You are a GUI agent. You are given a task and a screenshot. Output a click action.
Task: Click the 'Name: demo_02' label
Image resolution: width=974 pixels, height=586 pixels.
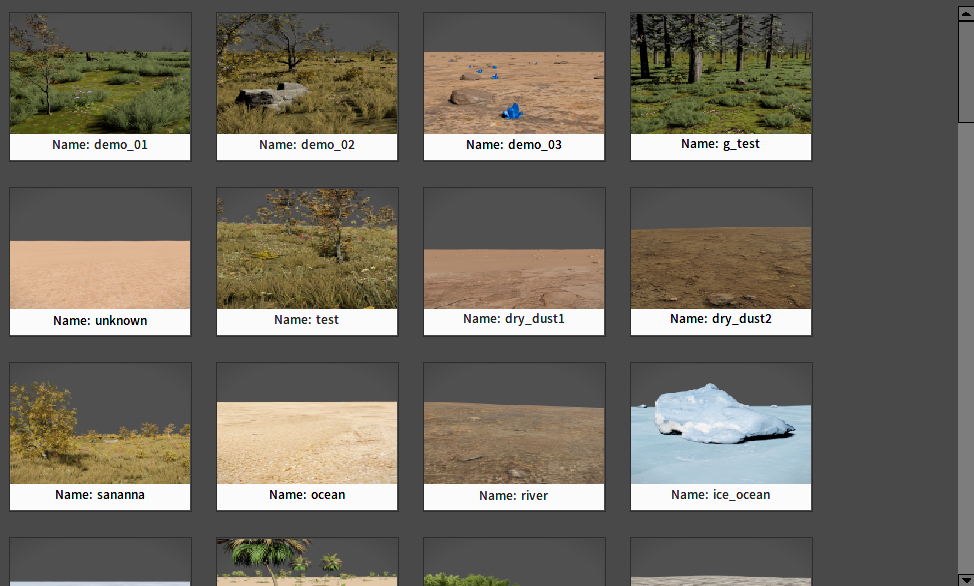tap(307, 145)
